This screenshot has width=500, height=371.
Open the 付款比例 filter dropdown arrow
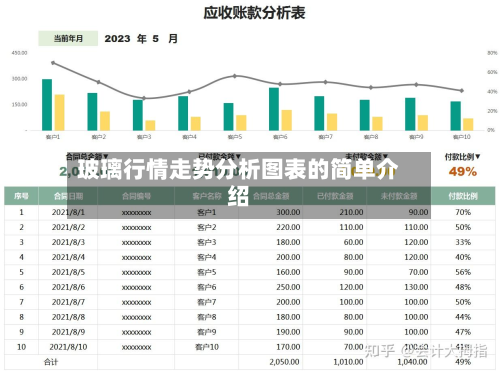(x=478, y=156)
